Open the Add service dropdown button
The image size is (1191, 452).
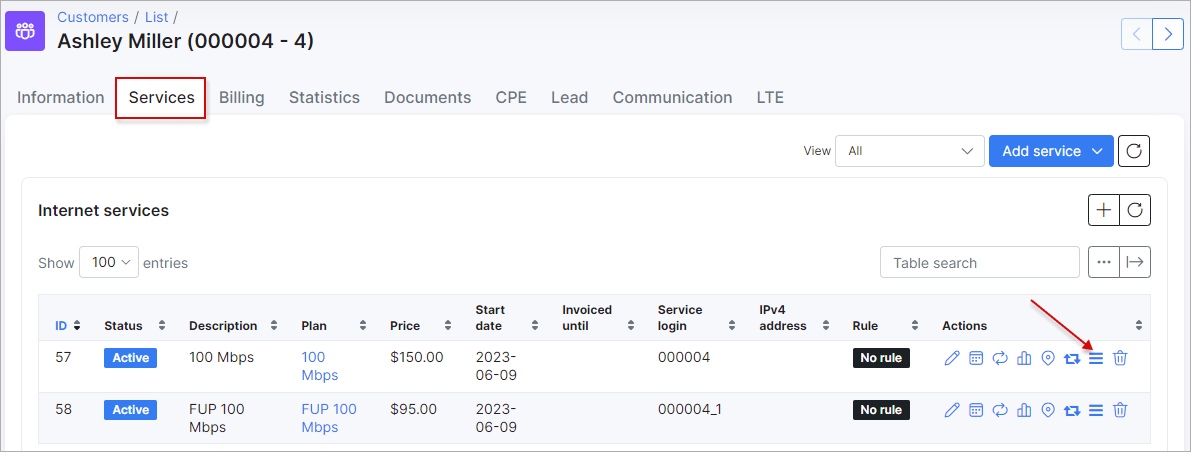click(x=1051, y=151)
